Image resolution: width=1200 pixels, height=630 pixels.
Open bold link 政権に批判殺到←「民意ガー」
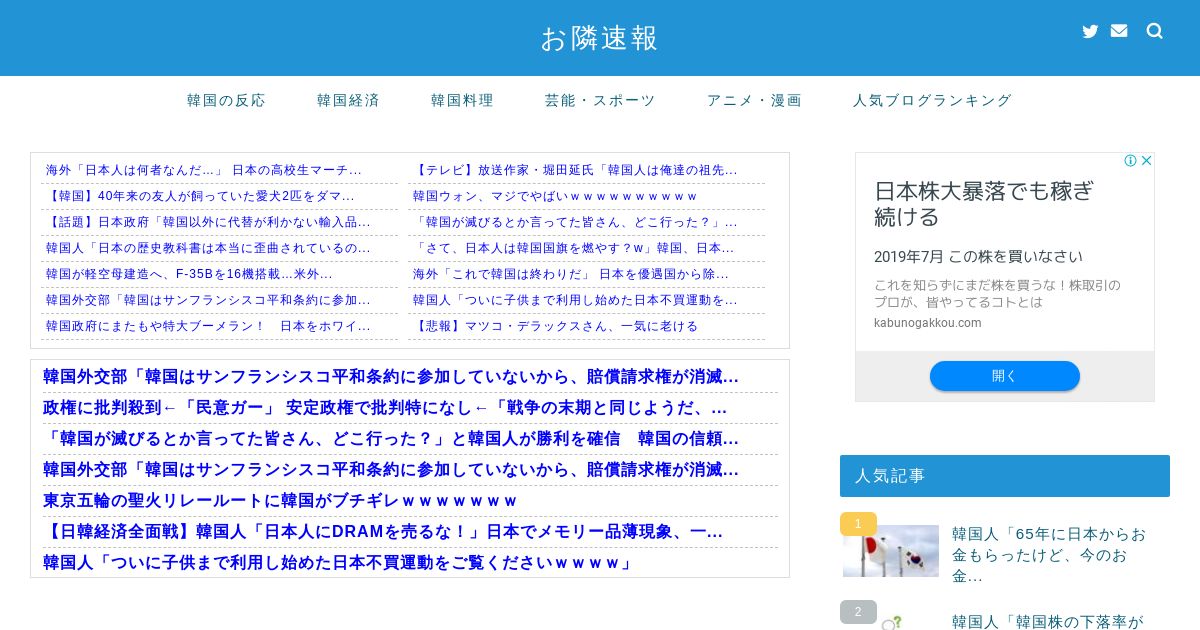(385, 408)
